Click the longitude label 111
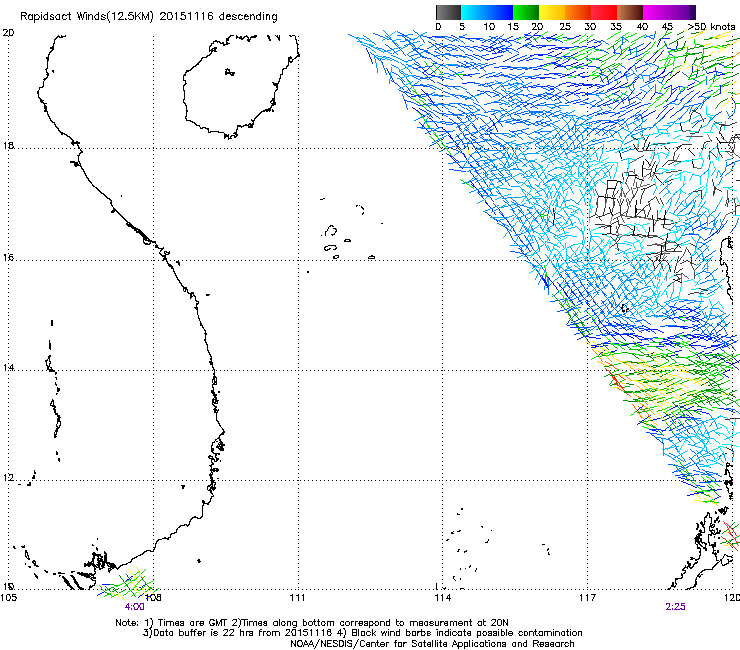Screen dimensions: 740x650 point(297,598)
